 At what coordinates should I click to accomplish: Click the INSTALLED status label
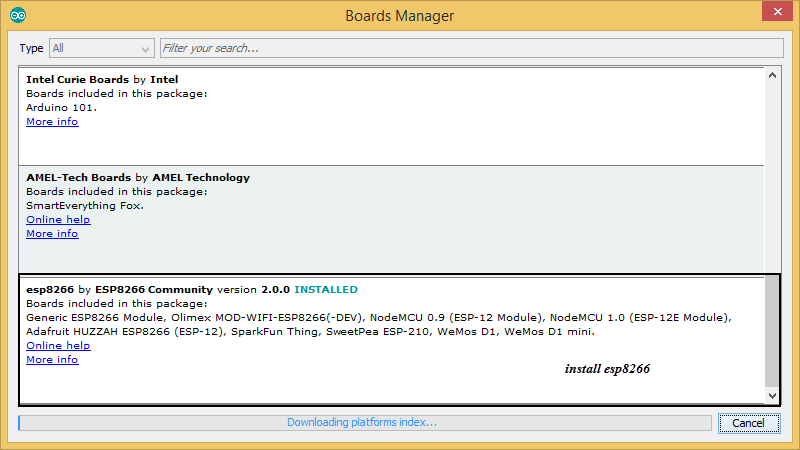click(326, 289)
